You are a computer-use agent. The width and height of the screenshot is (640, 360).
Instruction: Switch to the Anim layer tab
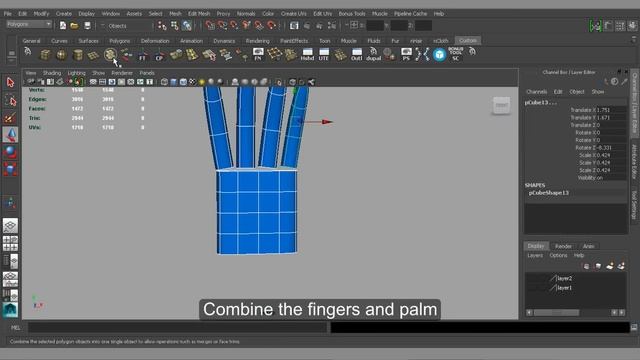click(x=589, y=246)
